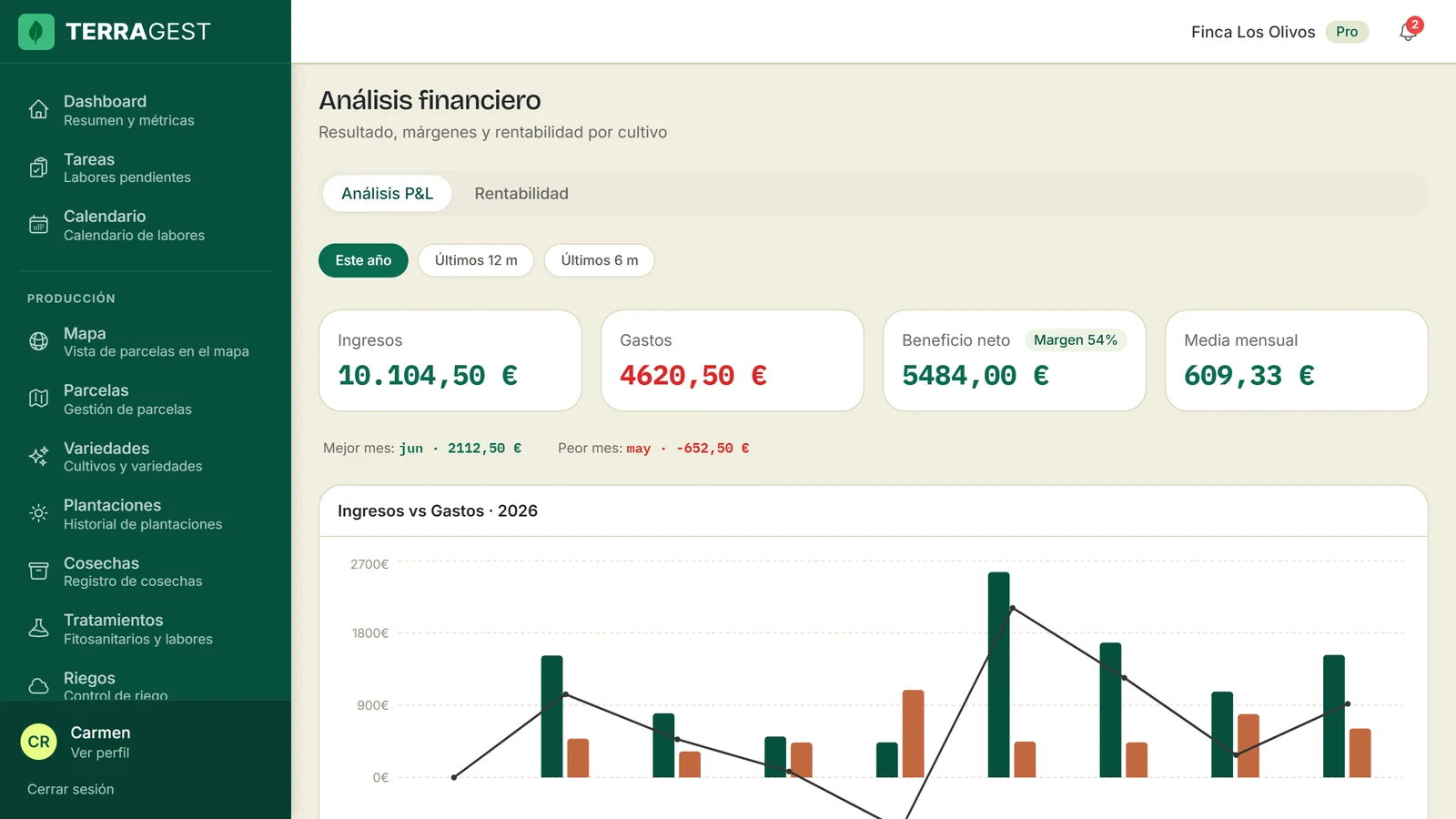Click the Mapa globe icon
This screenshot has height=819, width=1456.
[38, 341]
